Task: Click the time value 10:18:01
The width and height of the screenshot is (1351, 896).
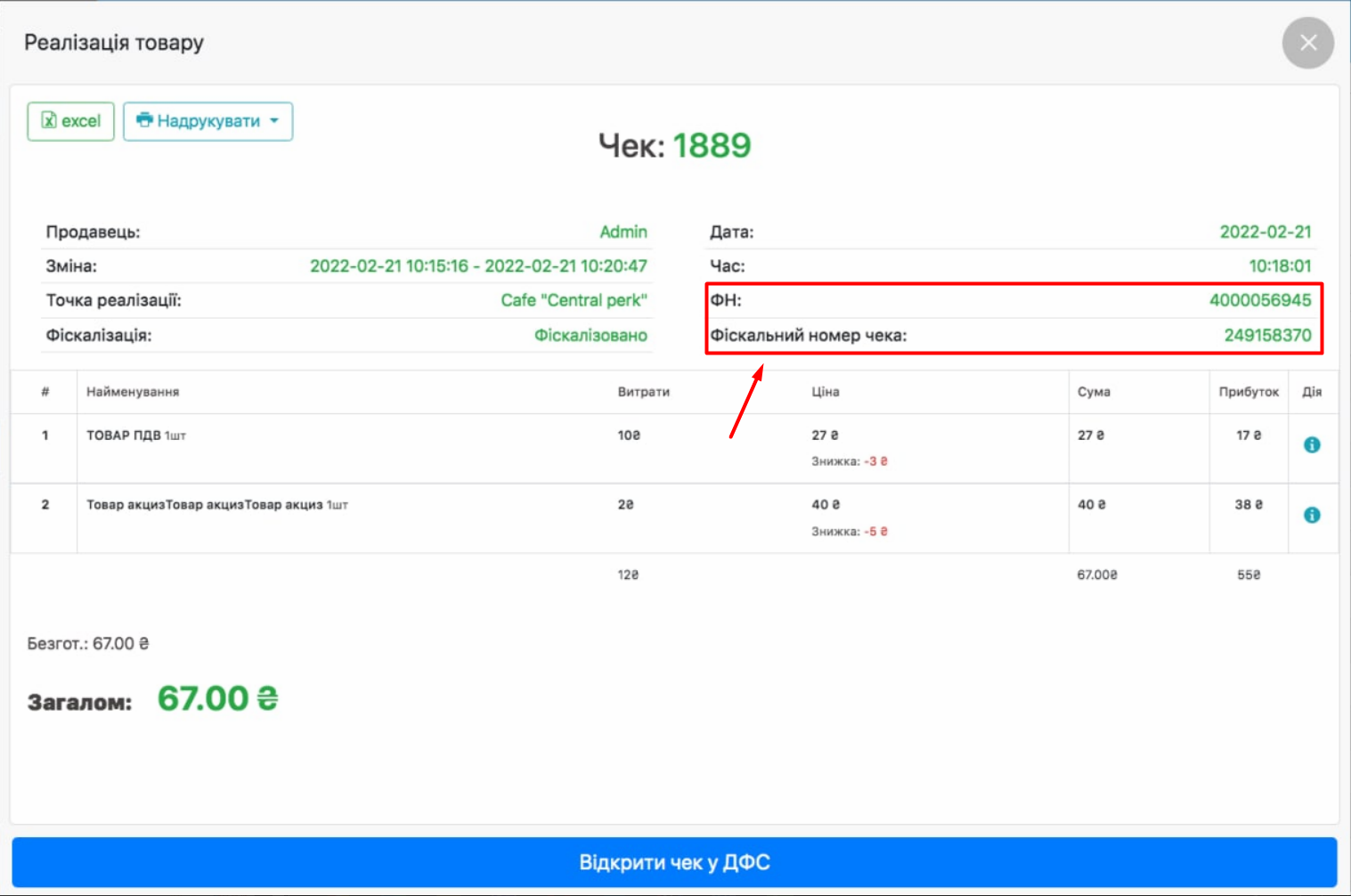Action: pos(1279,266)
